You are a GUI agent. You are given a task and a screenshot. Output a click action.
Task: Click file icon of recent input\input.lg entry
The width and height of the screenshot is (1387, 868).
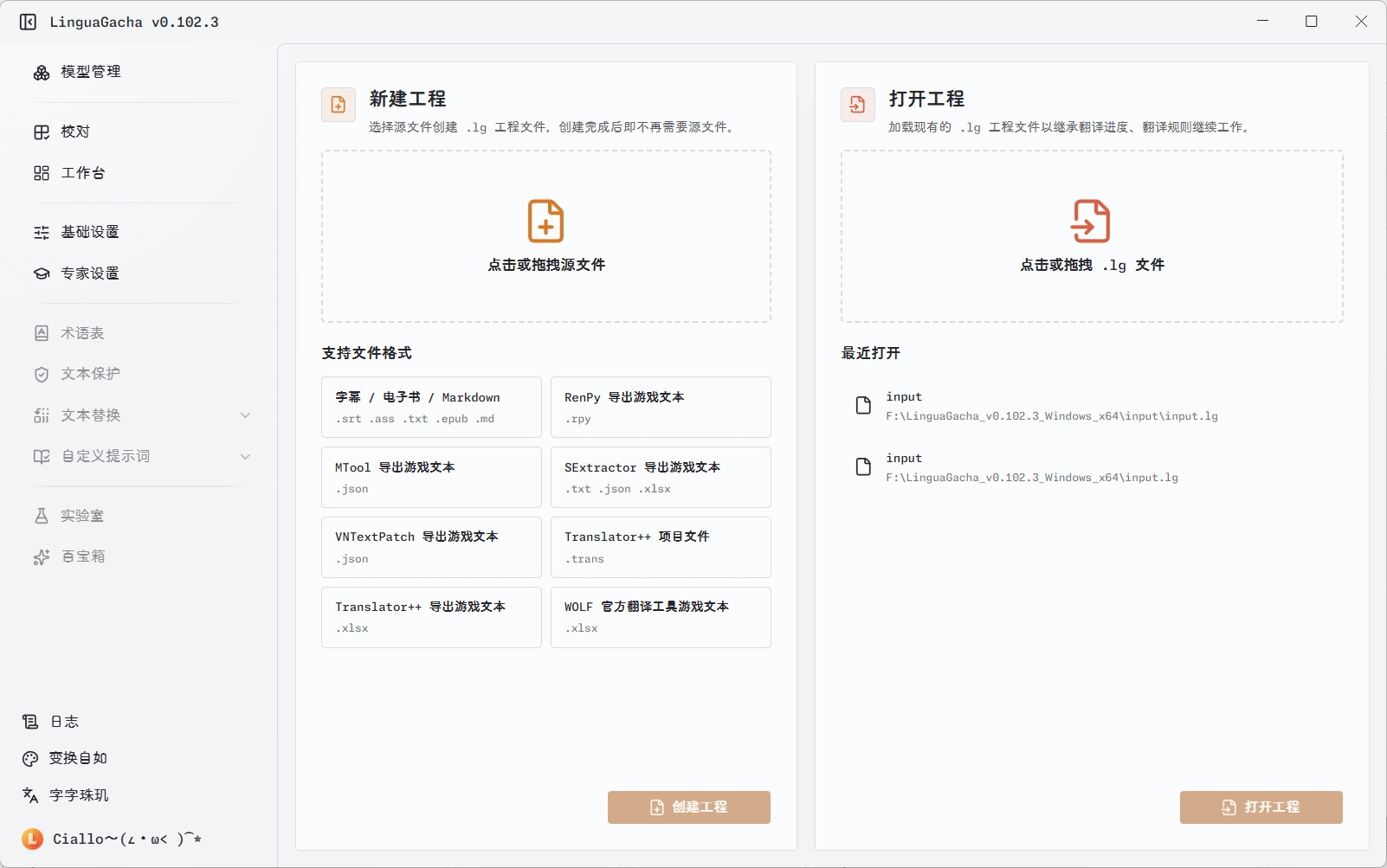tap(863, 405)
